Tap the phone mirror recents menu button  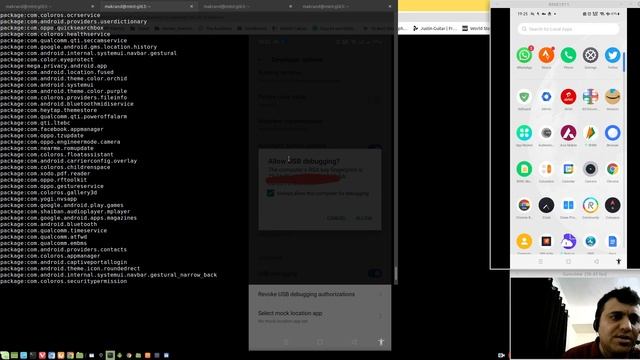click(x=540, y=262)
